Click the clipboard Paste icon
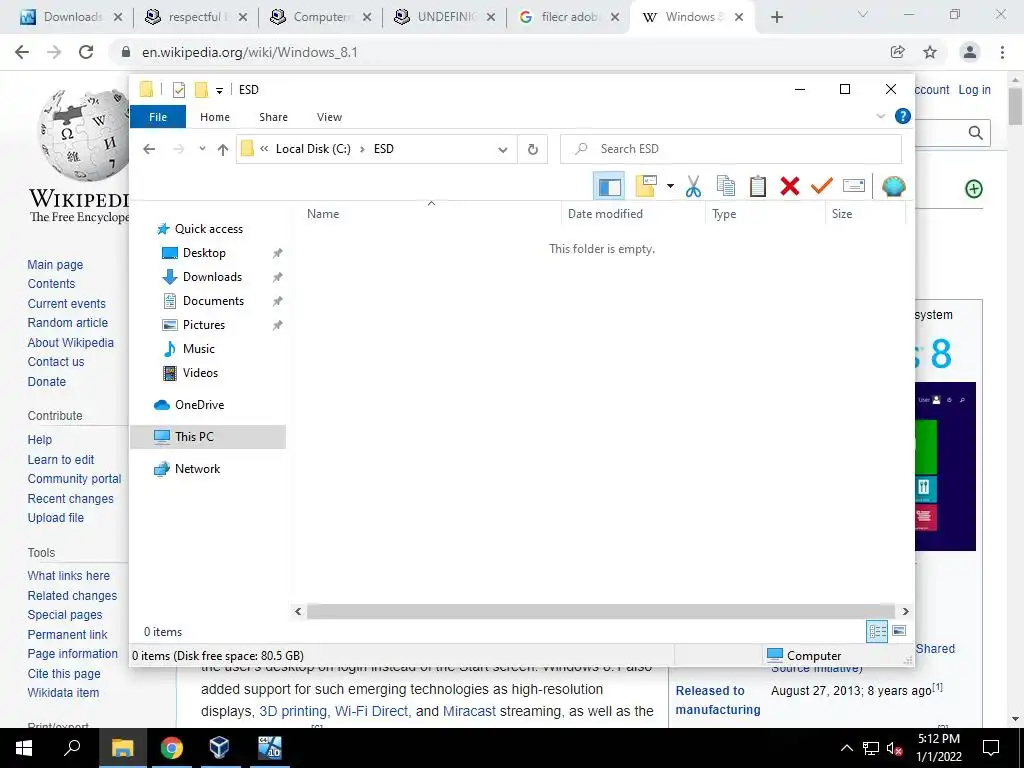Screen dimensions: 1024x768 pyautogui.click(x=758, y=186)
